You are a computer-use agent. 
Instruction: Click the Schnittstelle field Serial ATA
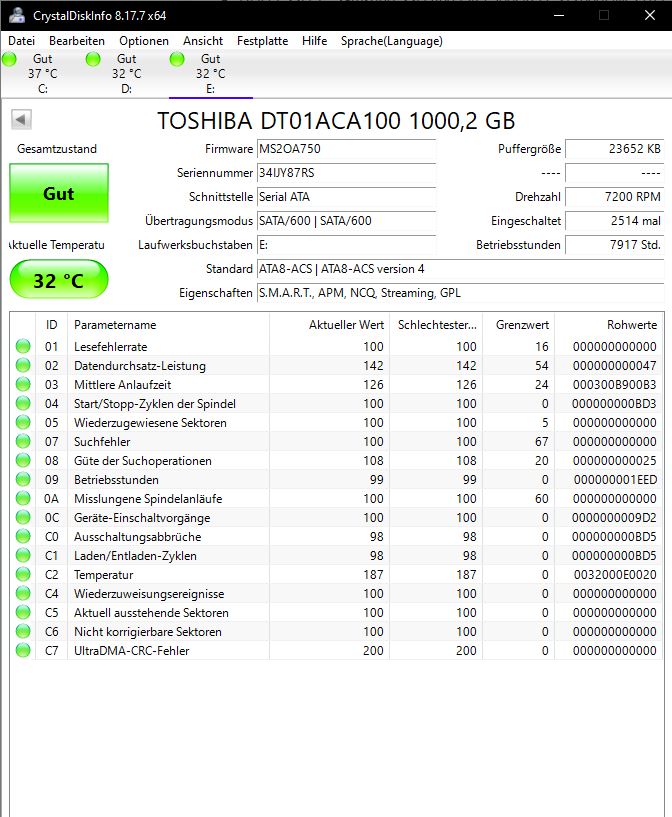(346, 197)
